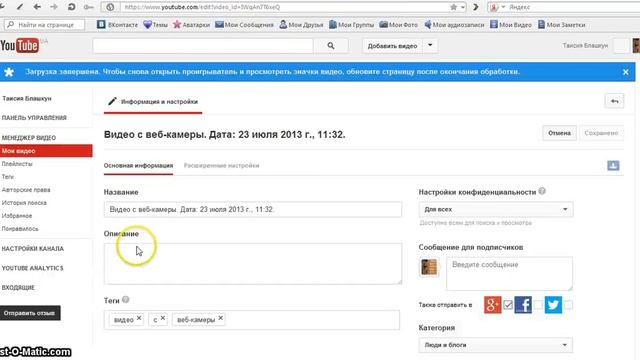Screen dimensions: 640x360
Task: Click the Отправить отзыв button
Action: 30,313
